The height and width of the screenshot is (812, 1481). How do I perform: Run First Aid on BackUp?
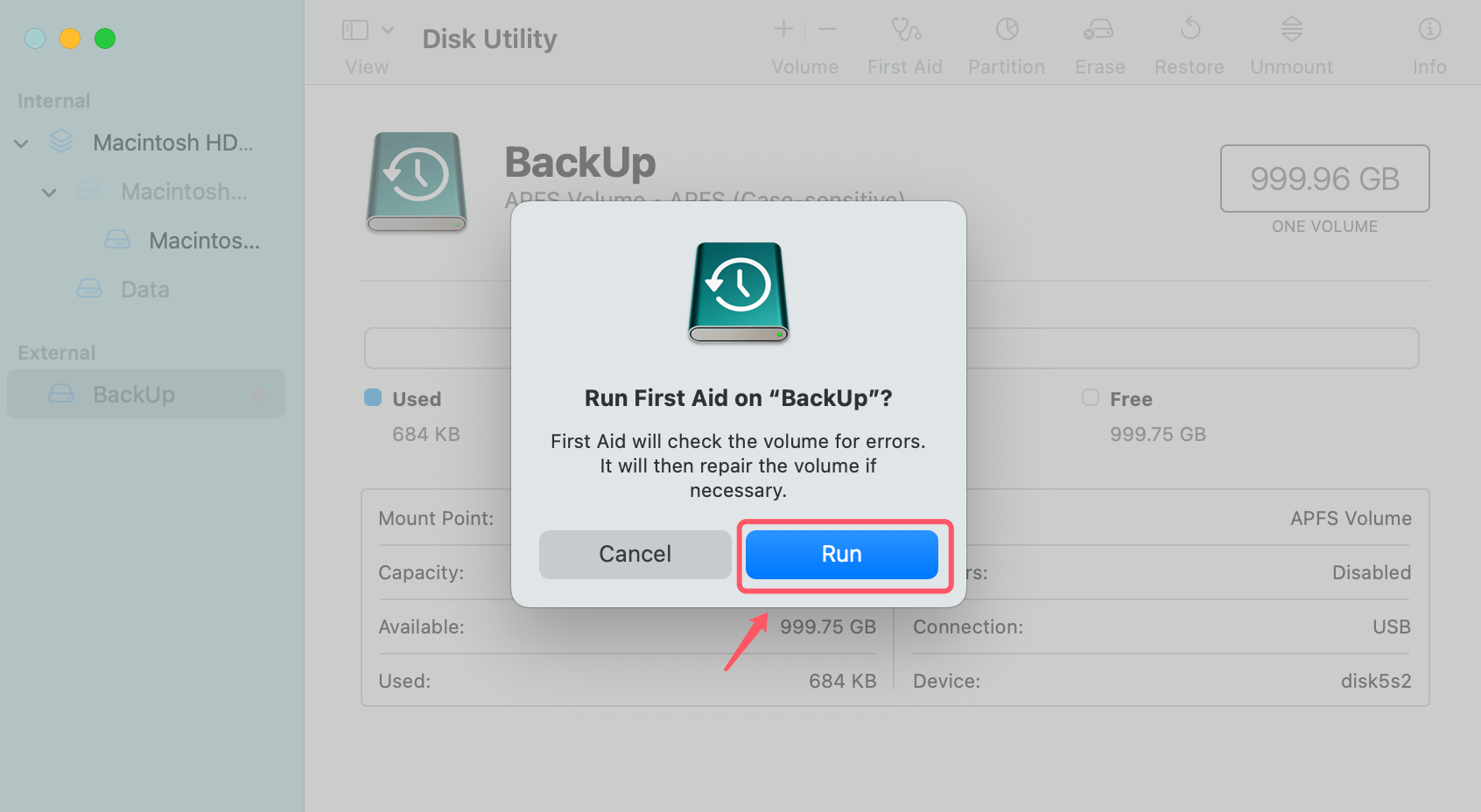841,554
